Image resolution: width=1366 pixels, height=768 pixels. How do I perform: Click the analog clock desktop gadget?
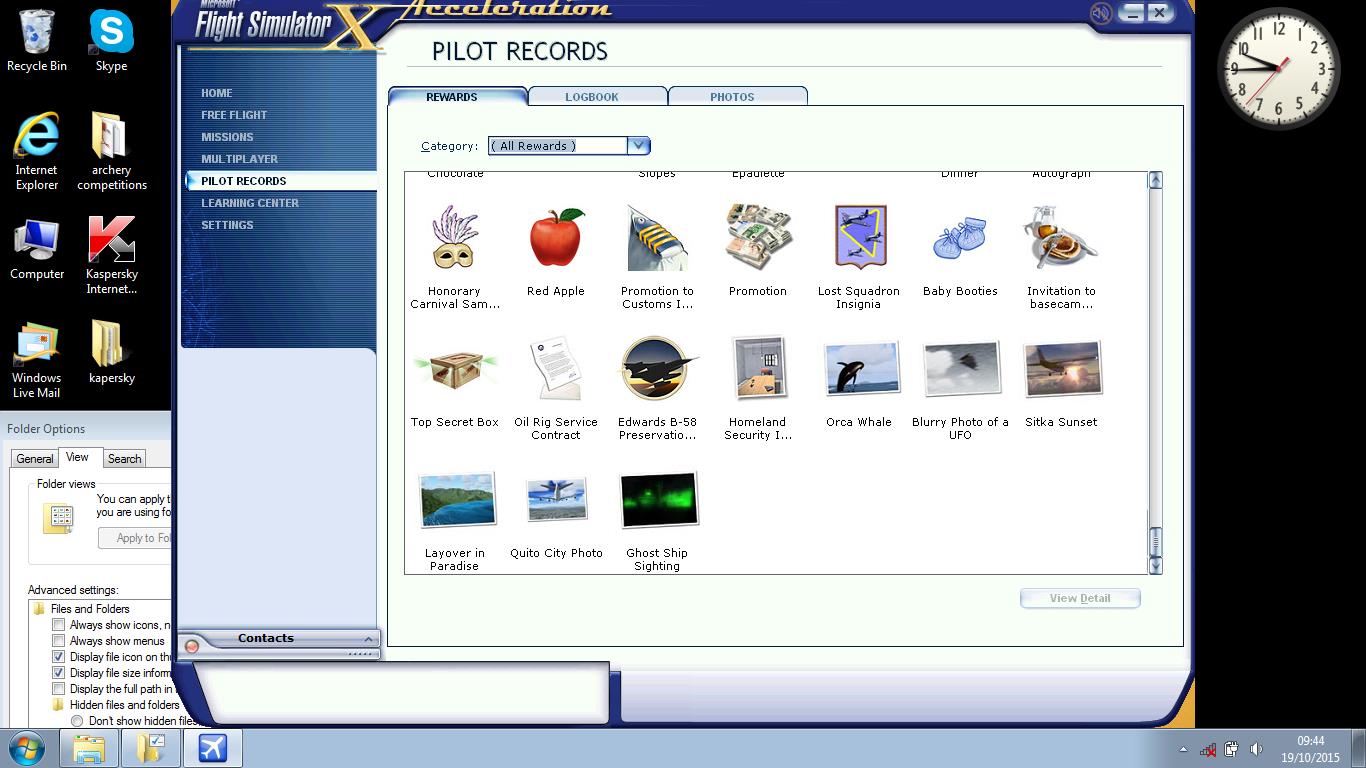coord(1279,69)
